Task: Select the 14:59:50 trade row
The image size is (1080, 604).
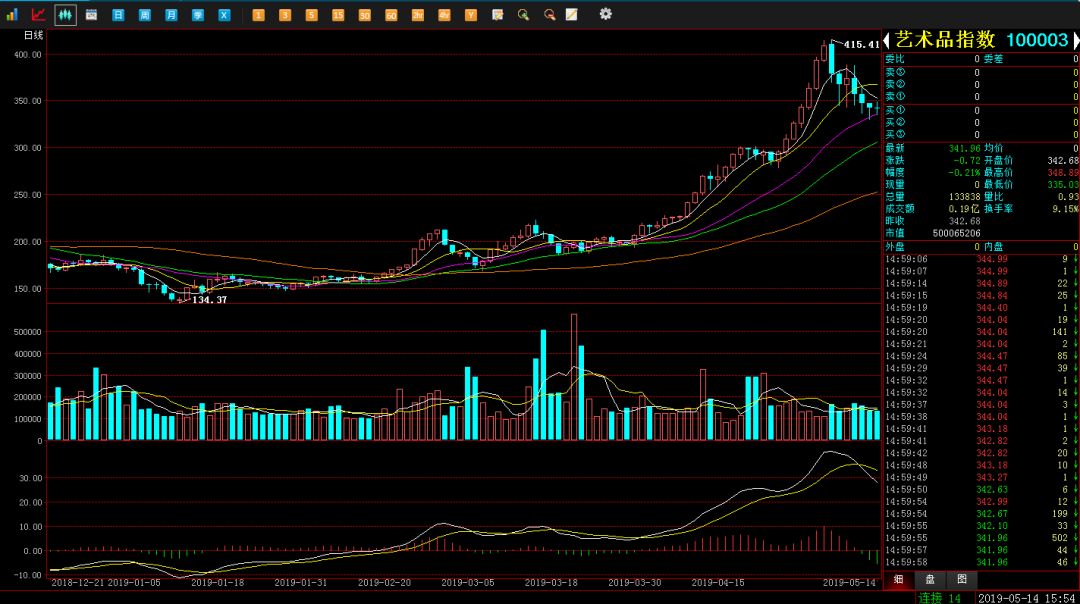Action: [x=981, y=490]
